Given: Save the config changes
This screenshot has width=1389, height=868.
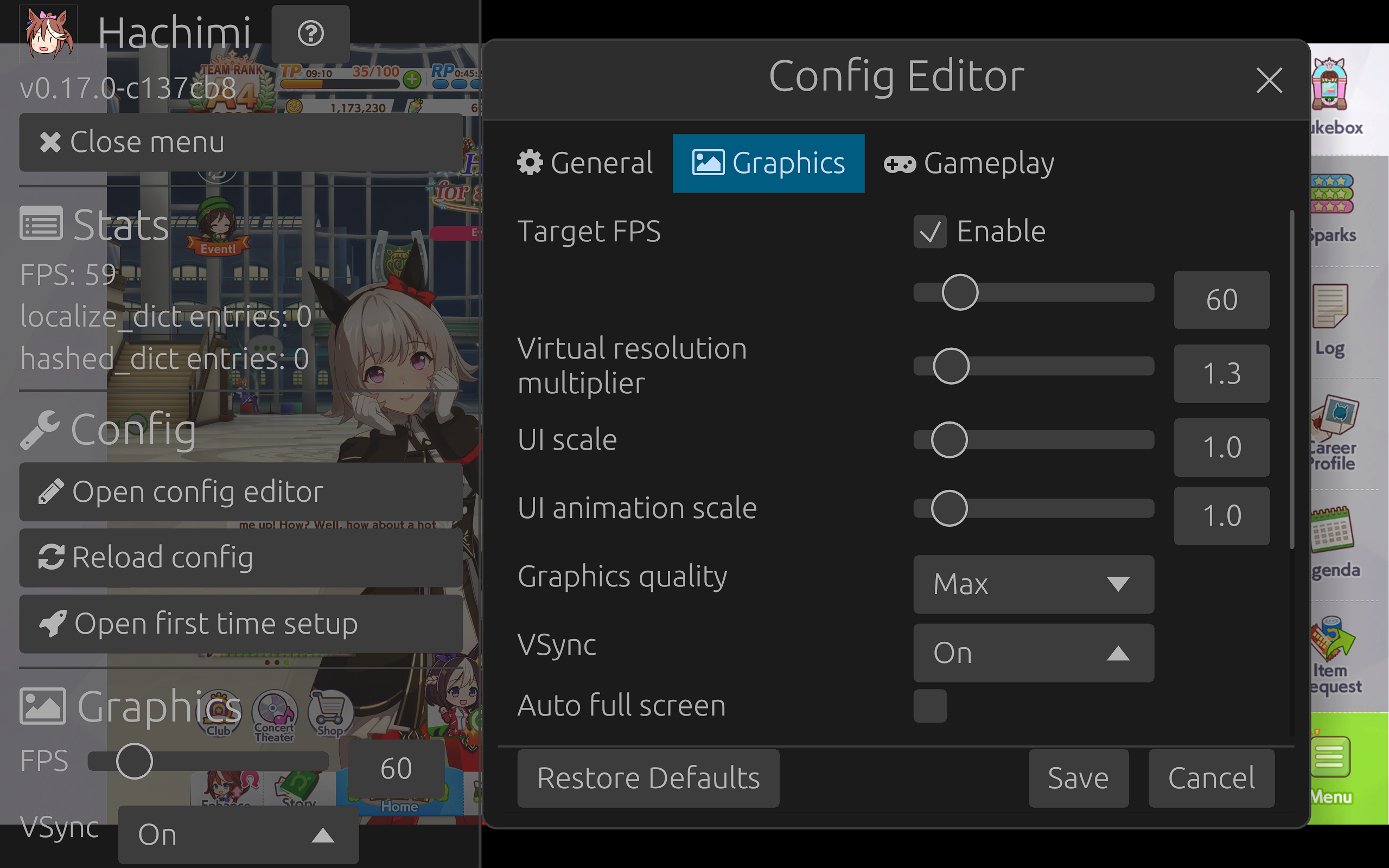Looking at the screenshot, I should pos(1078,778).
